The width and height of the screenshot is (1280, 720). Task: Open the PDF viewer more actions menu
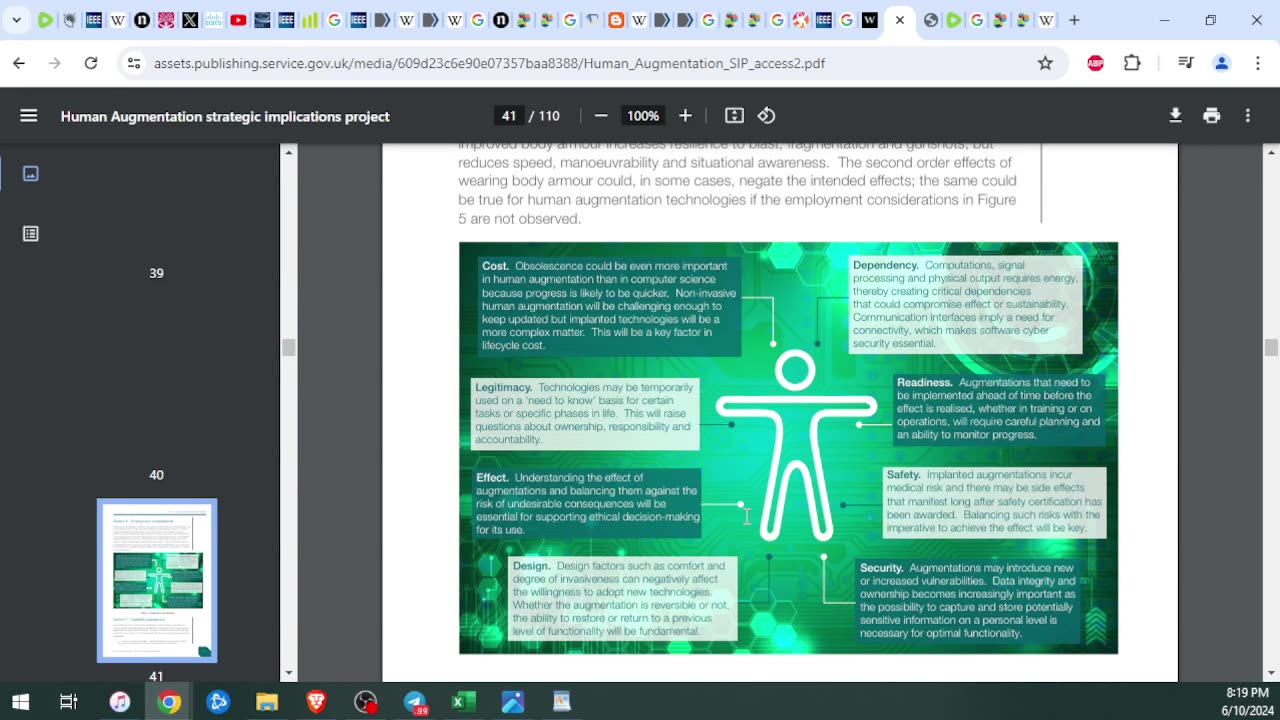point(1248,116)
